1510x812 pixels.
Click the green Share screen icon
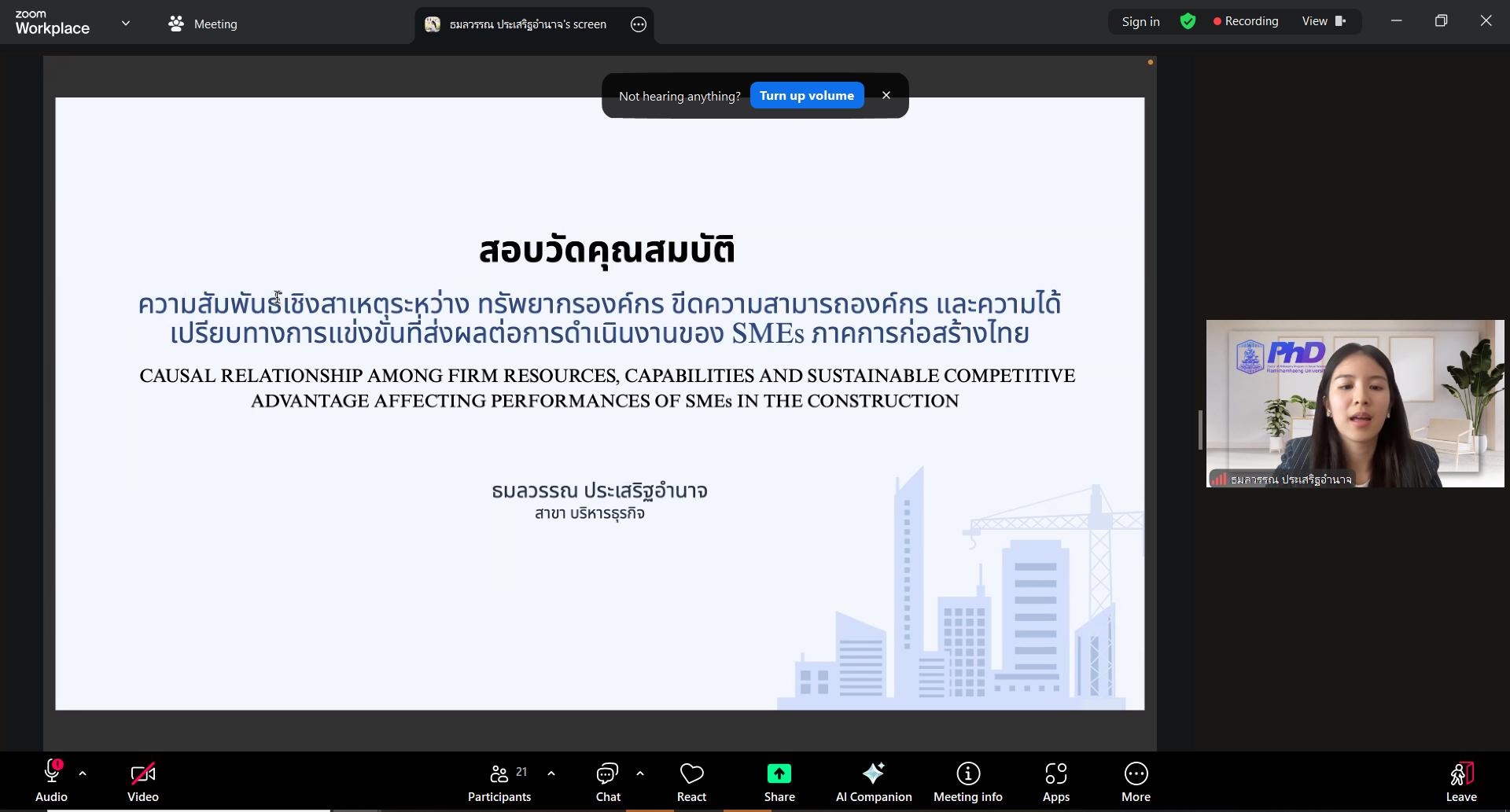tap(779, 774)
